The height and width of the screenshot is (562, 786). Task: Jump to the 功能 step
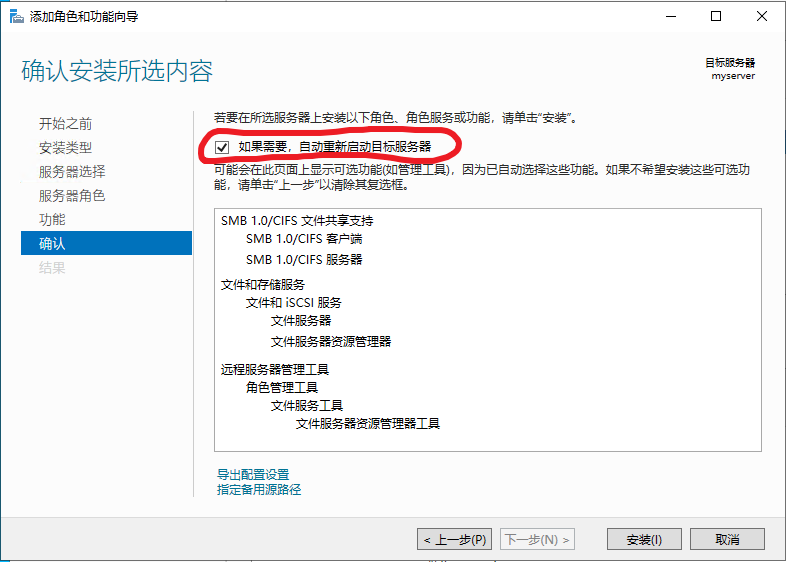[x=52, y=220]
